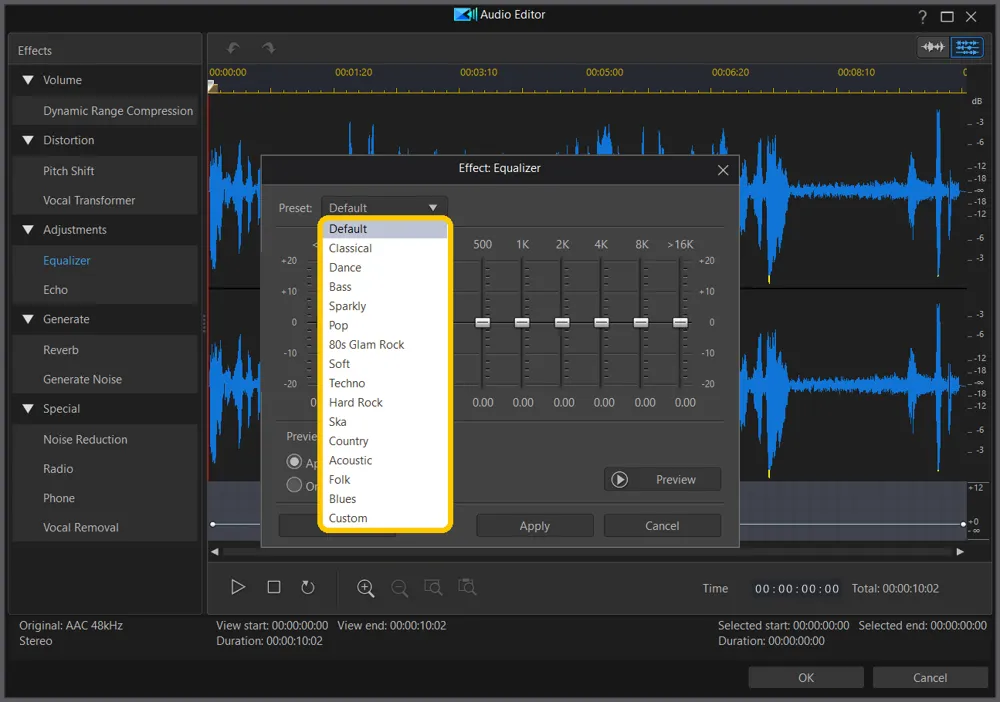The height and width of the screenshot is (702, 1000).
Task: Click the 4K band slider handle
Action: point(601,323)
